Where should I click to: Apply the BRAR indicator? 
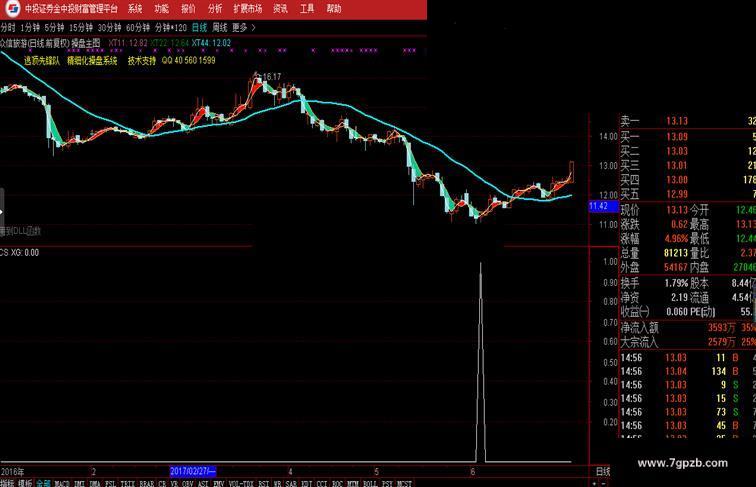(x=147, y=483)
